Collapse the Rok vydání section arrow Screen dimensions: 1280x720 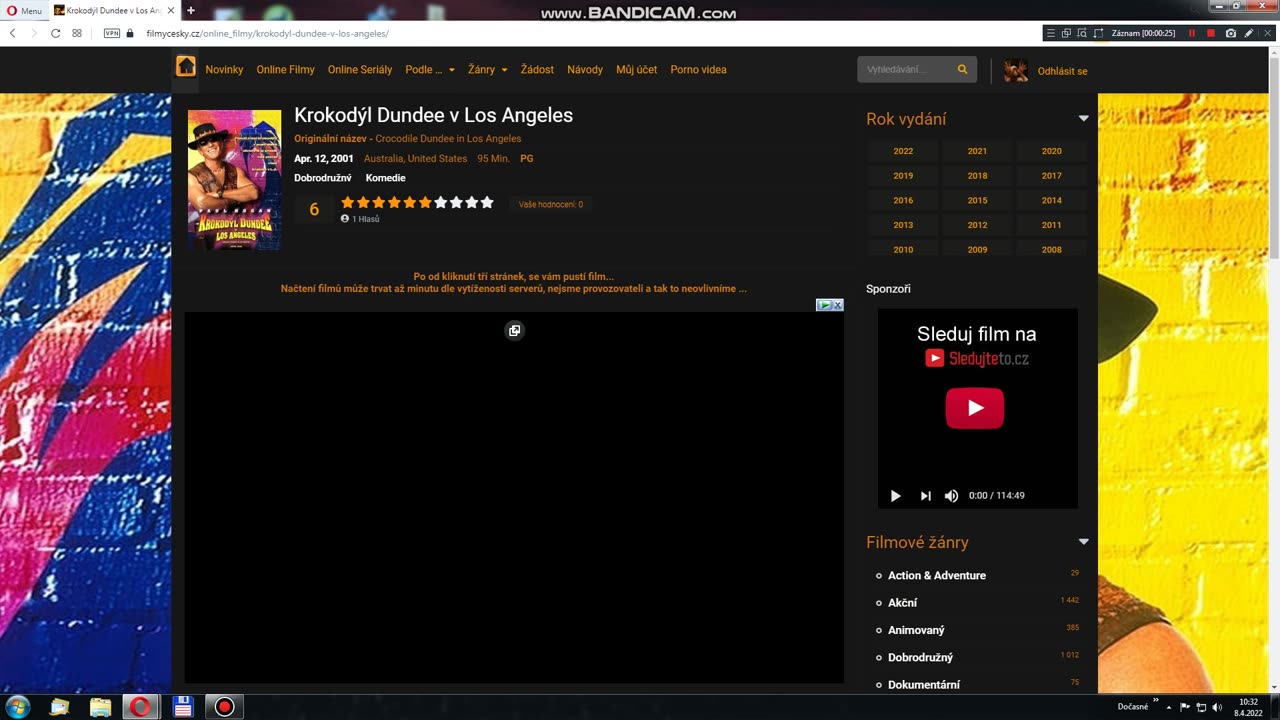pos(1083,119)
